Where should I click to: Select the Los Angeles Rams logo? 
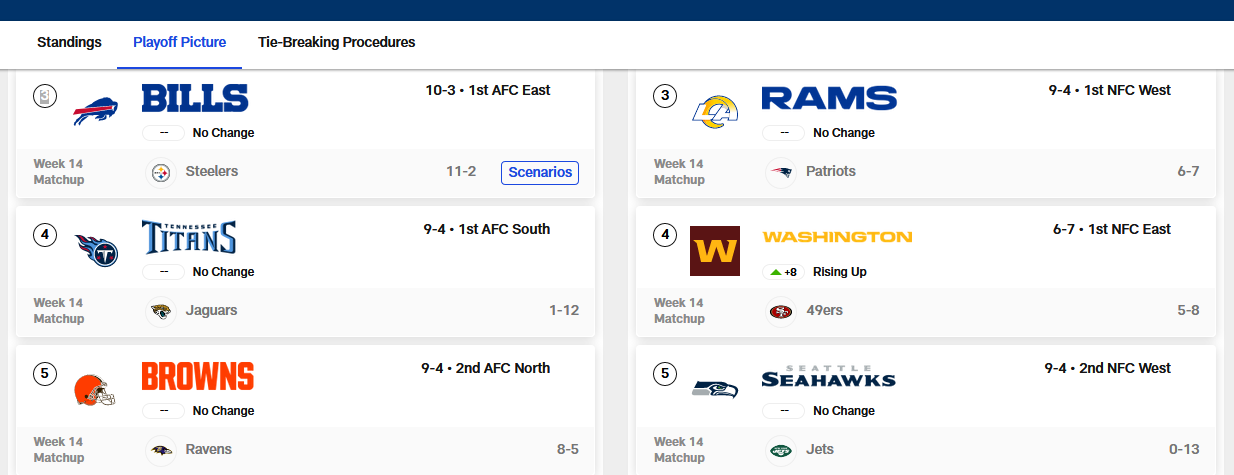(715, 112)
